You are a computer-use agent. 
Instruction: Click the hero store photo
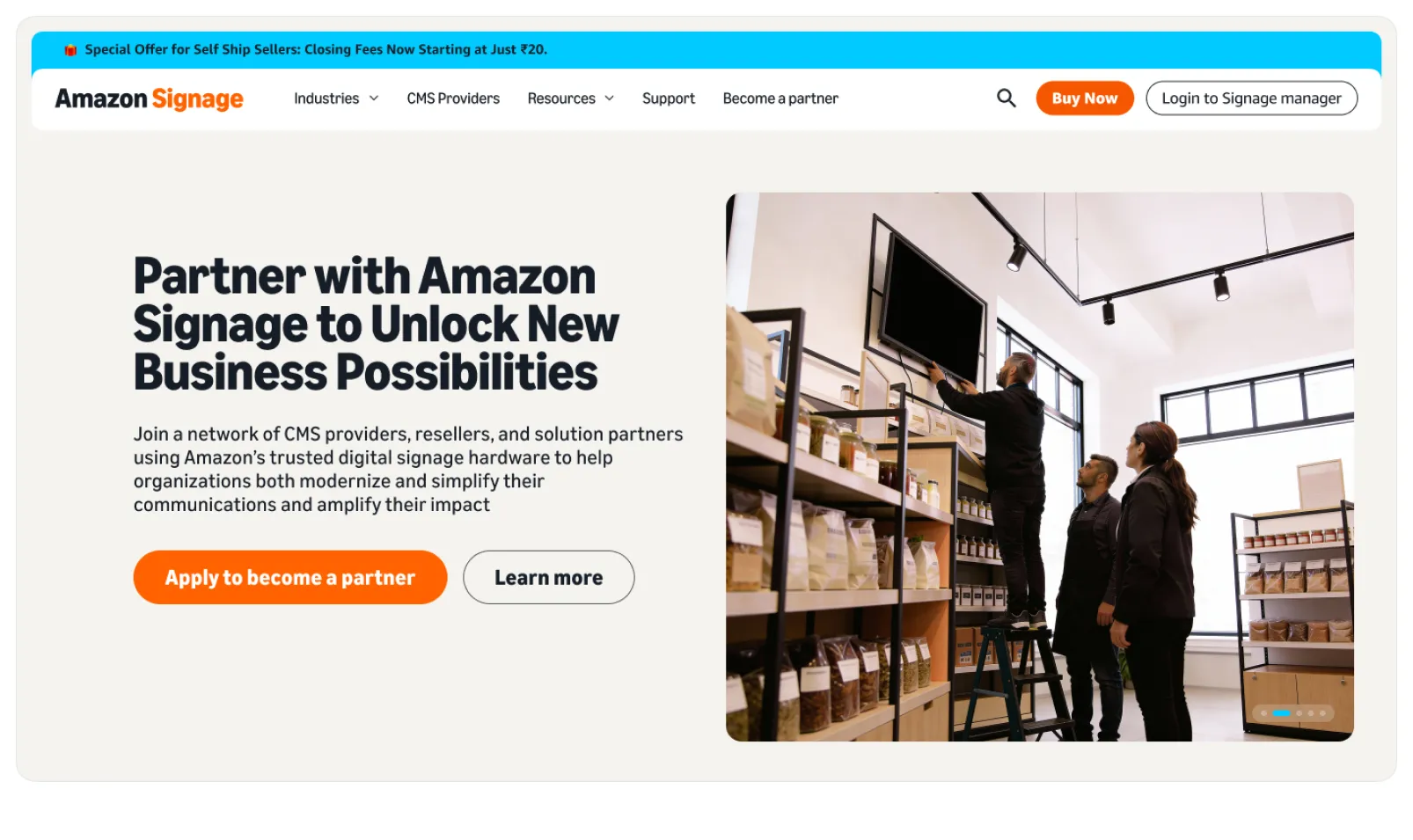point(1040,466)
